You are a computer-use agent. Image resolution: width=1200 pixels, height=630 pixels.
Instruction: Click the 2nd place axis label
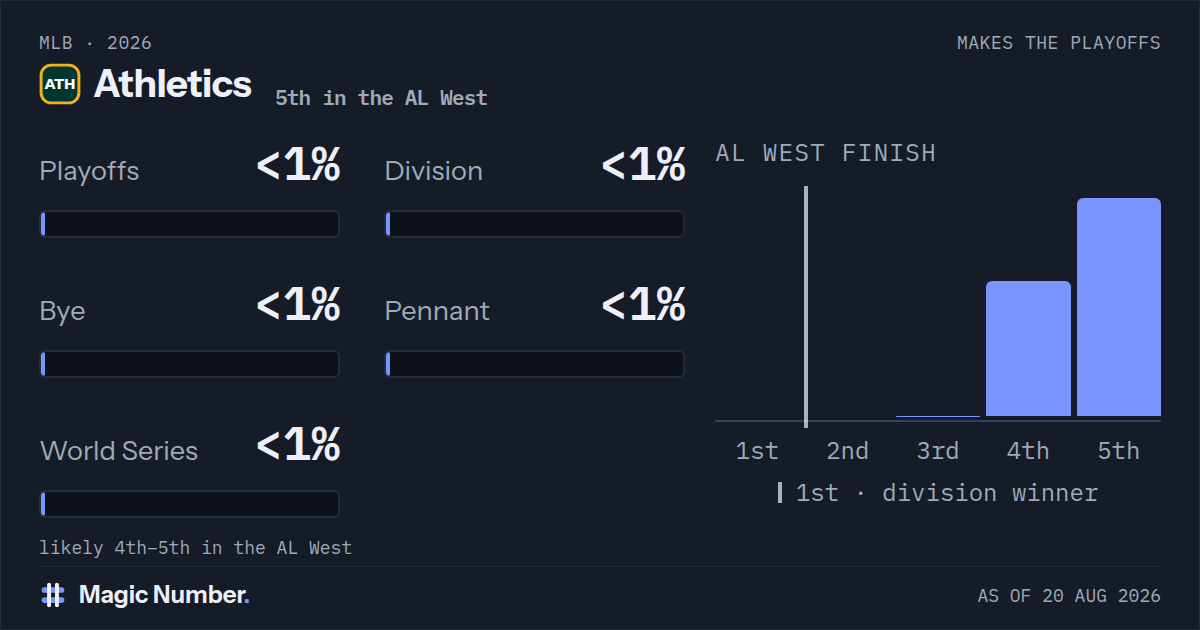click(847, 451)
